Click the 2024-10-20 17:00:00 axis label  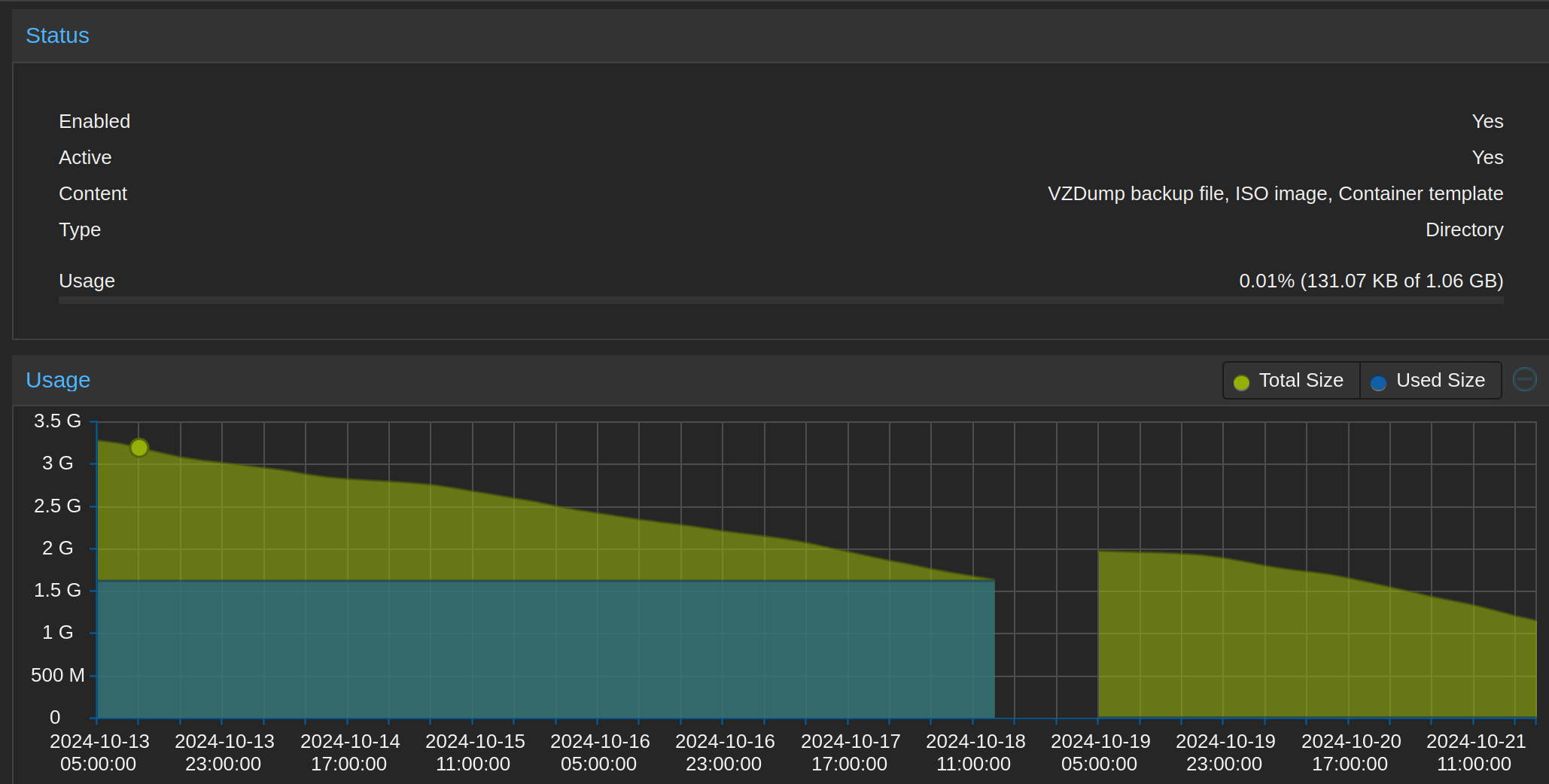tap(1351, 752)
